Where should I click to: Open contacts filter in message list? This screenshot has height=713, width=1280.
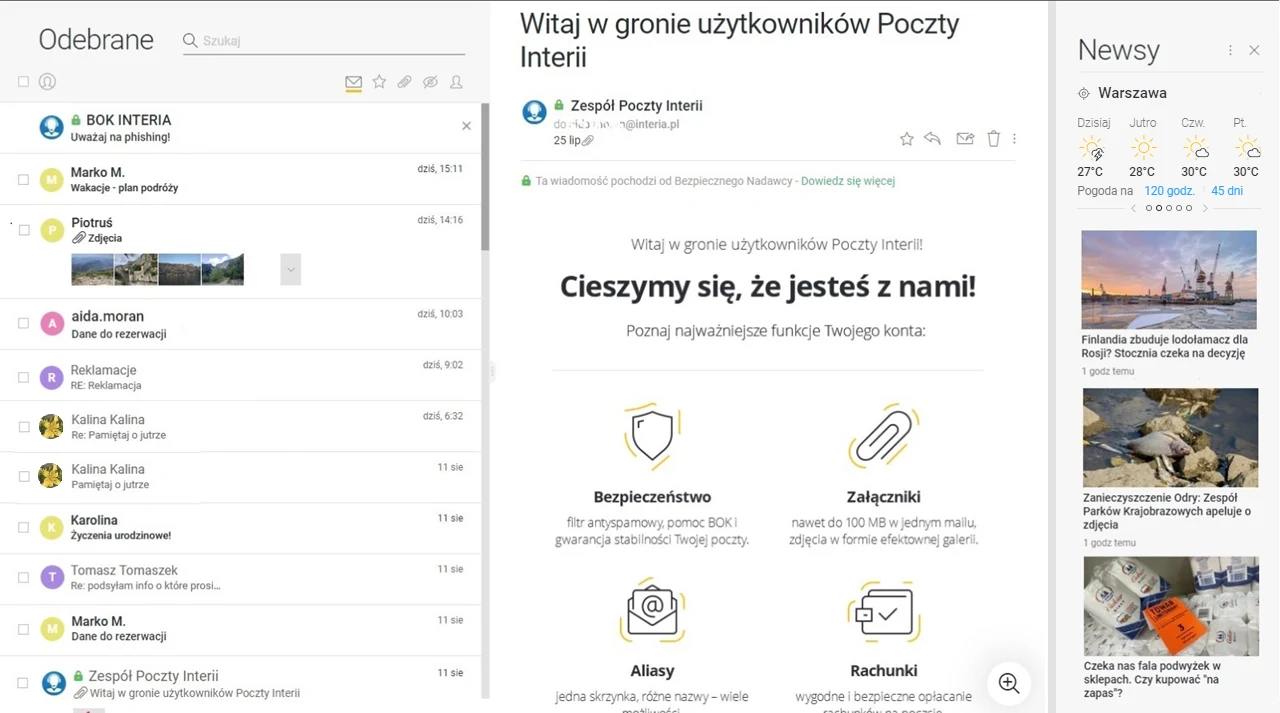click(x=456, y=83)
